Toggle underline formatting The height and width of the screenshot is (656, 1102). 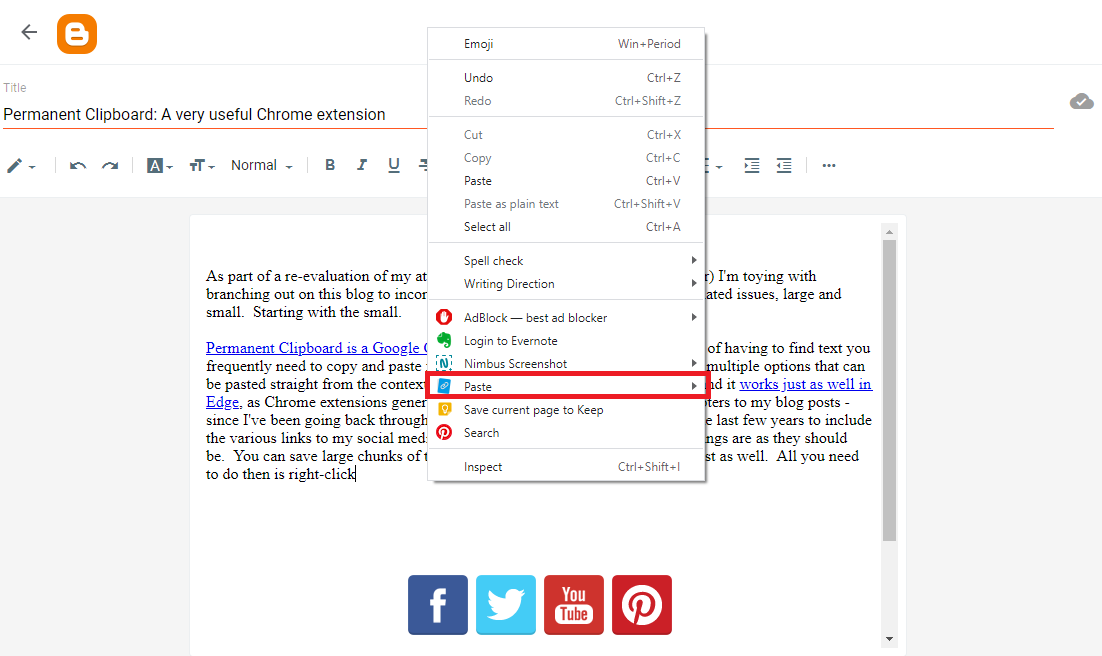tap(394, 165)
